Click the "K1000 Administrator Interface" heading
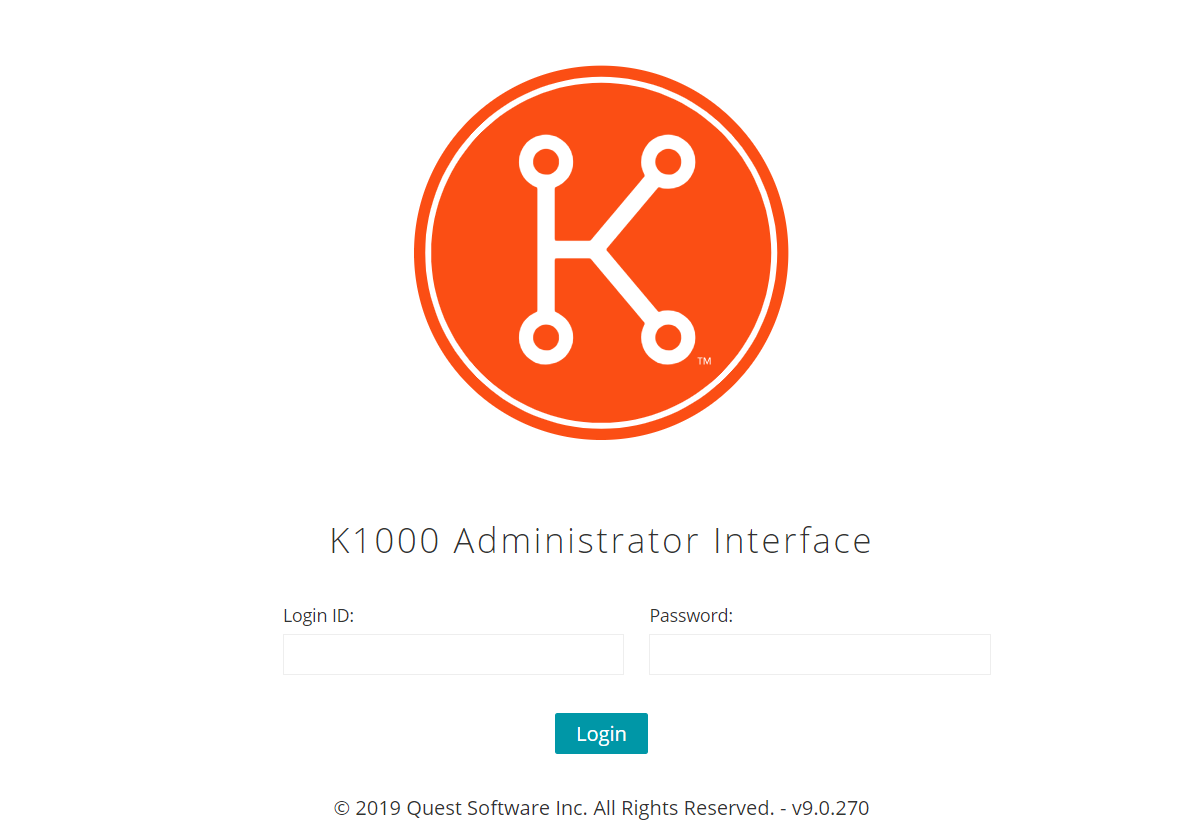Image resolution: width=1202 pixels, height=827 pixels. (x=601, y=540)
